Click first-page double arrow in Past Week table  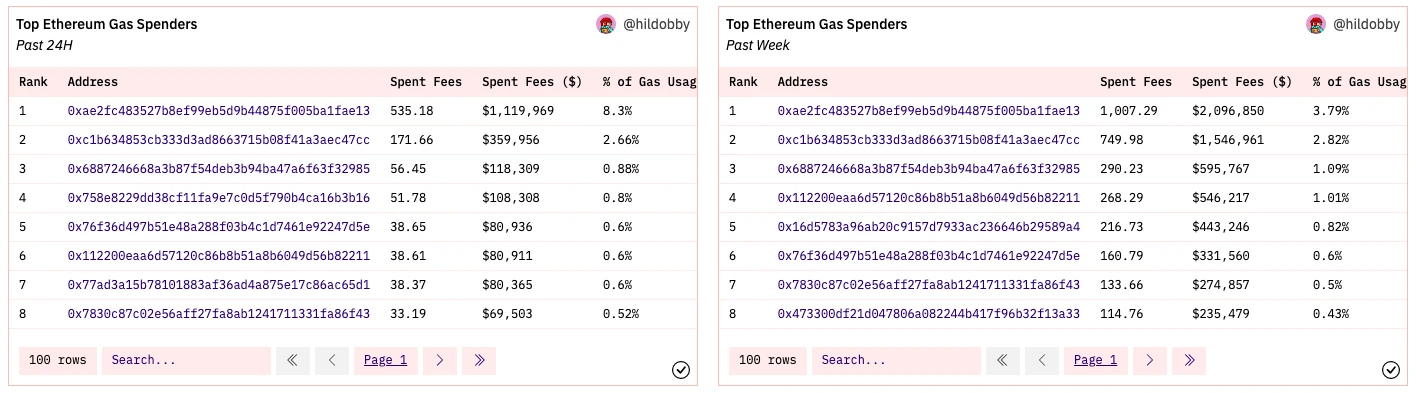(x=1002, y=360)
